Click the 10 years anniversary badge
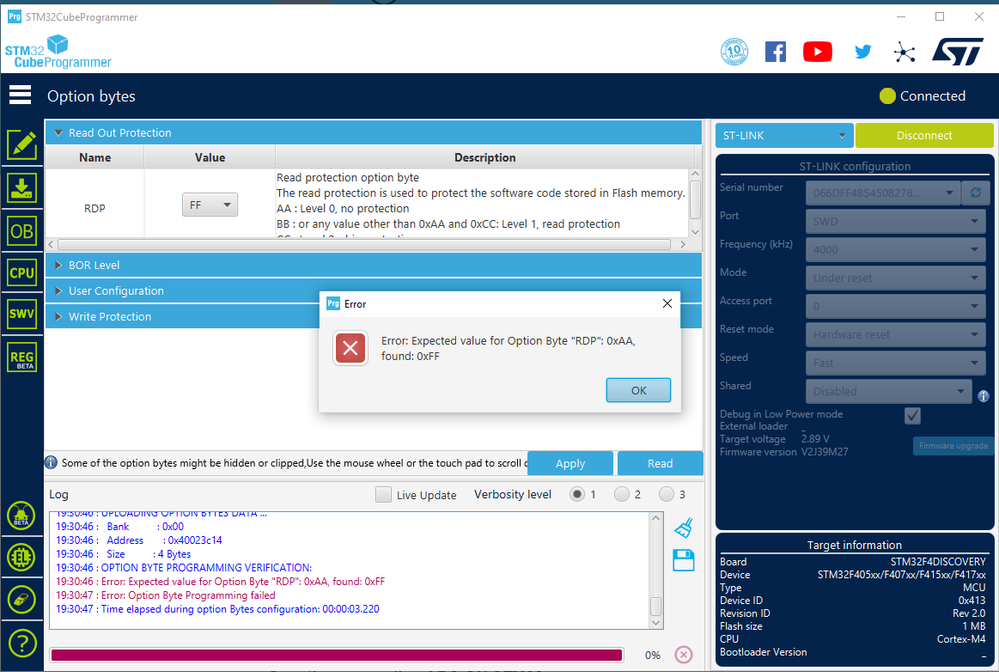The image size is (999, 672). point(734,52)
